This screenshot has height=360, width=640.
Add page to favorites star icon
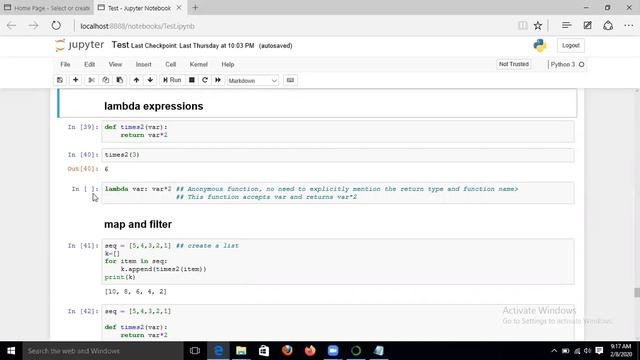pos(538,26)
